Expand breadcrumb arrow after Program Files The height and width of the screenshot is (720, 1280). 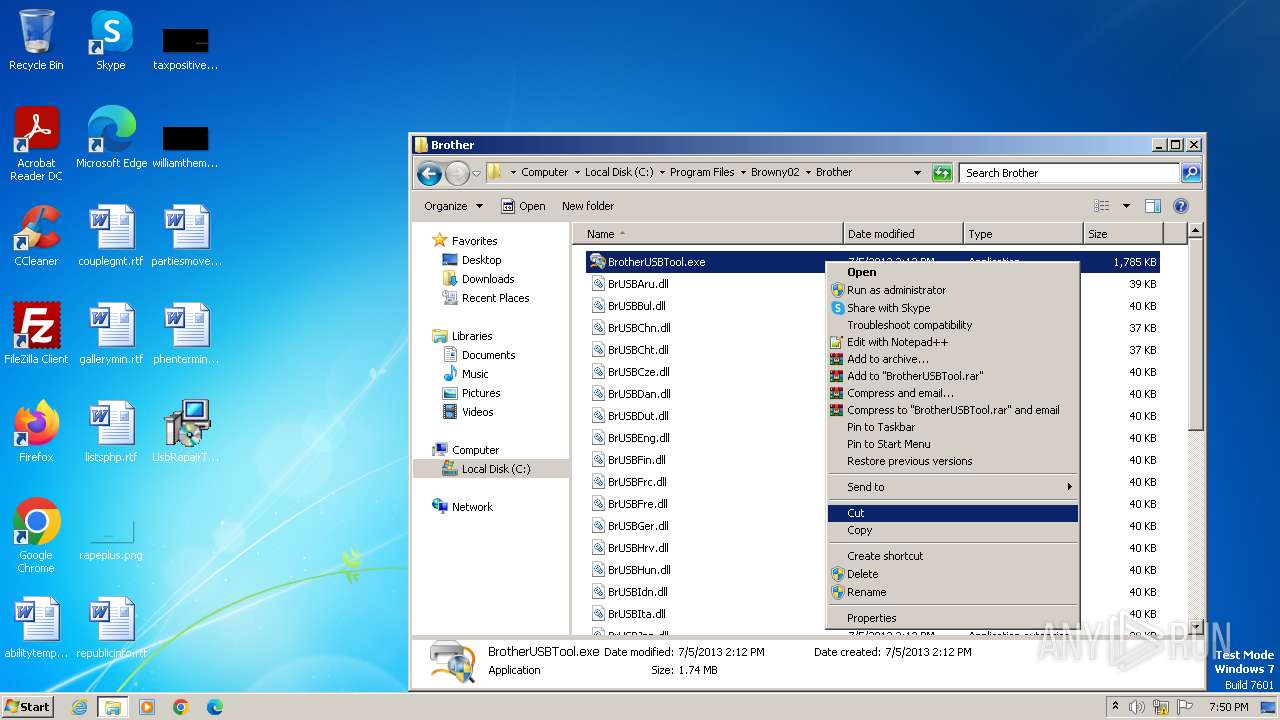(x=743, y=172)
